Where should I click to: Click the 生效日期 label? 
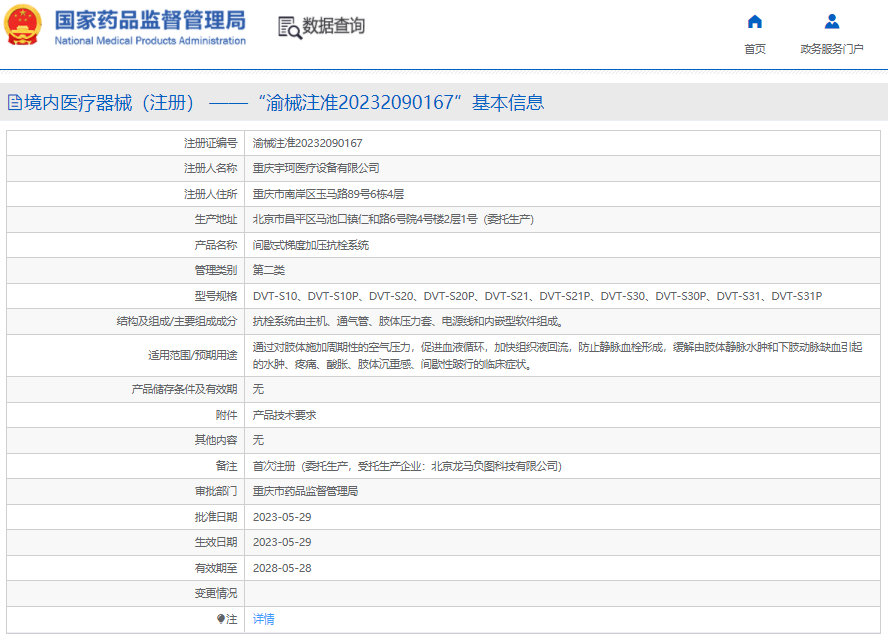pos(216,542)
